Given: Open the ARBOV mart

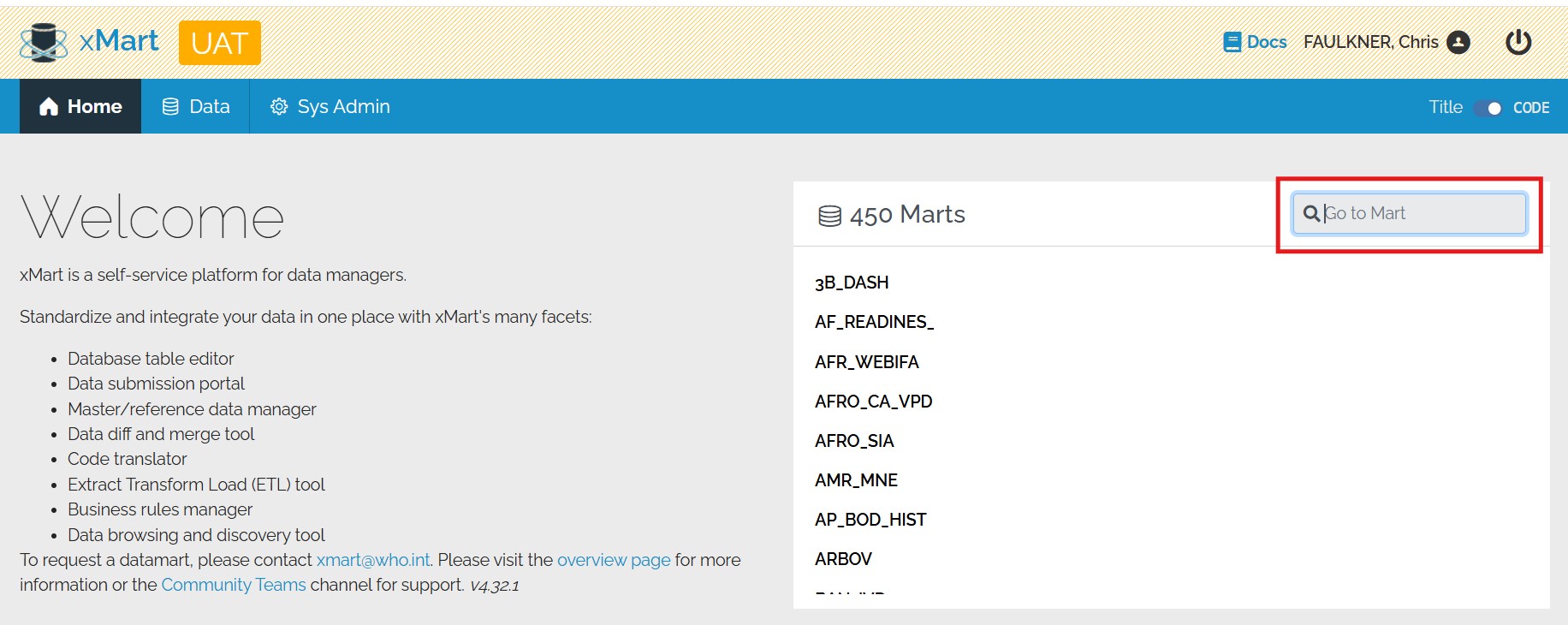Looking at the screenshot, I should pyautogui.click(x=843, y=559).
